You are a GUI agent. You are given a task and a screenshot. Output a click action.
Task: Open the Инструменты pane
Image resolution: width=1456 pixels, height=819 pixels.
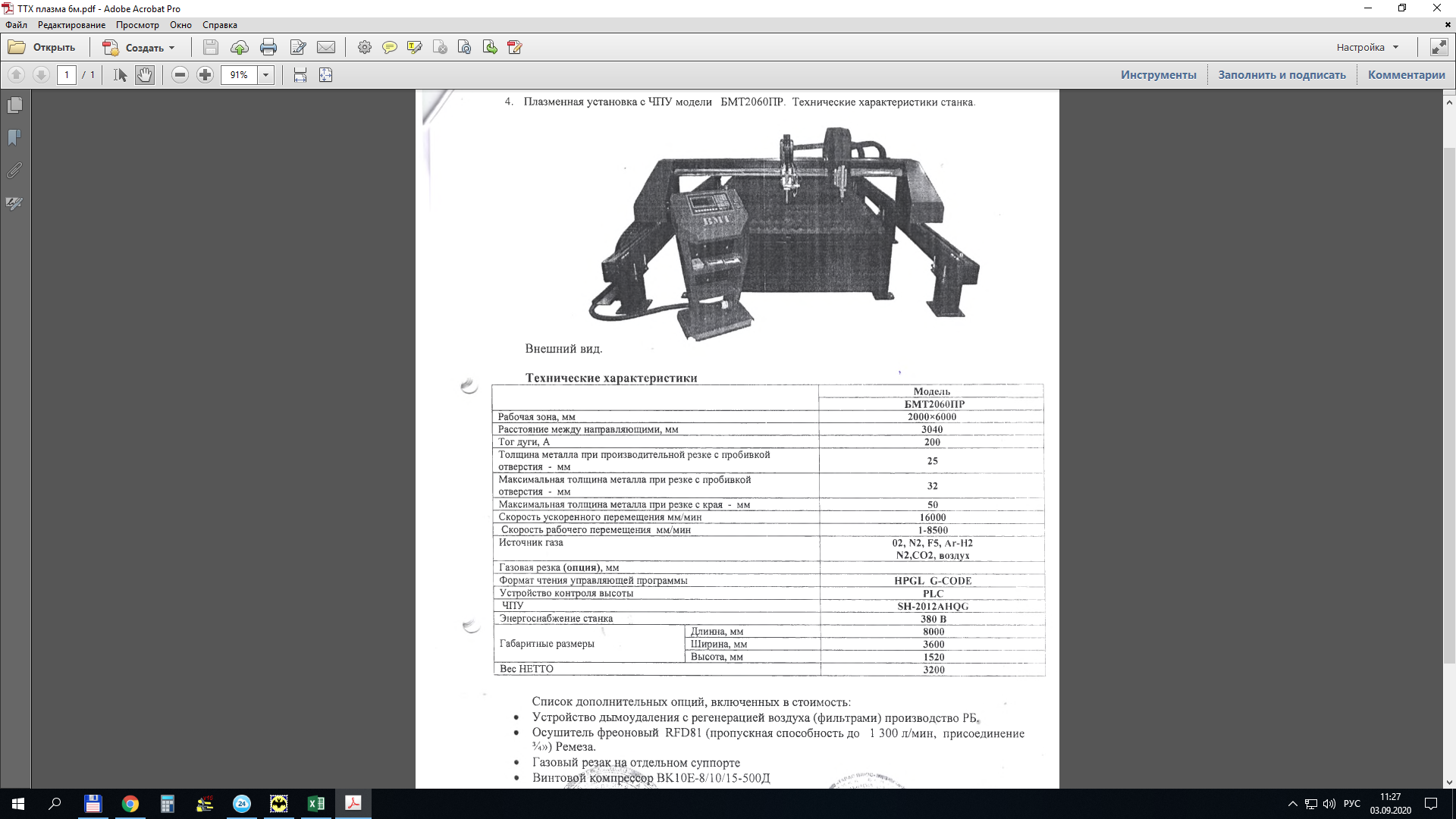(x=1158, y=74)
